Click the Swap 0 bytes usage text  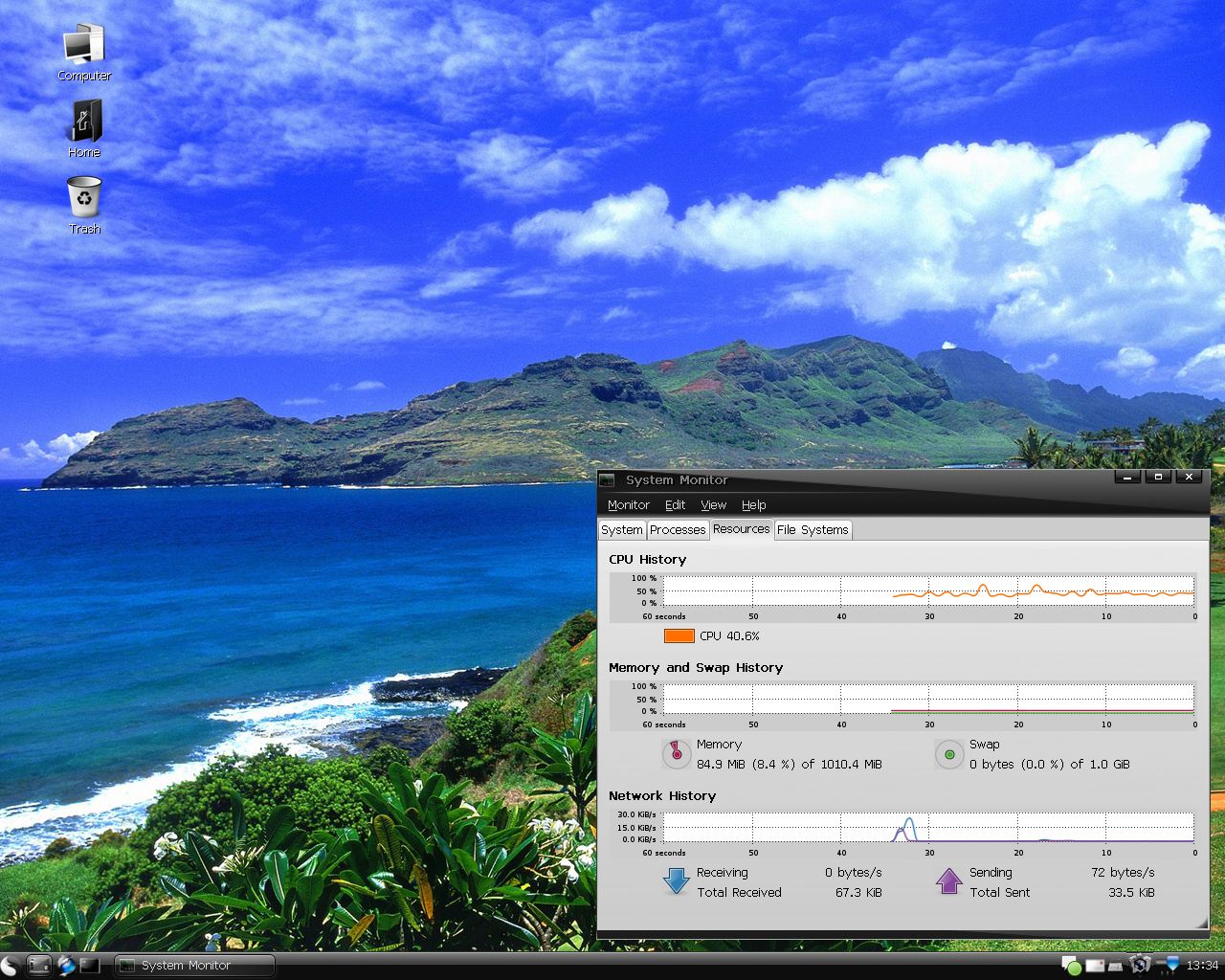[1049, 764]
